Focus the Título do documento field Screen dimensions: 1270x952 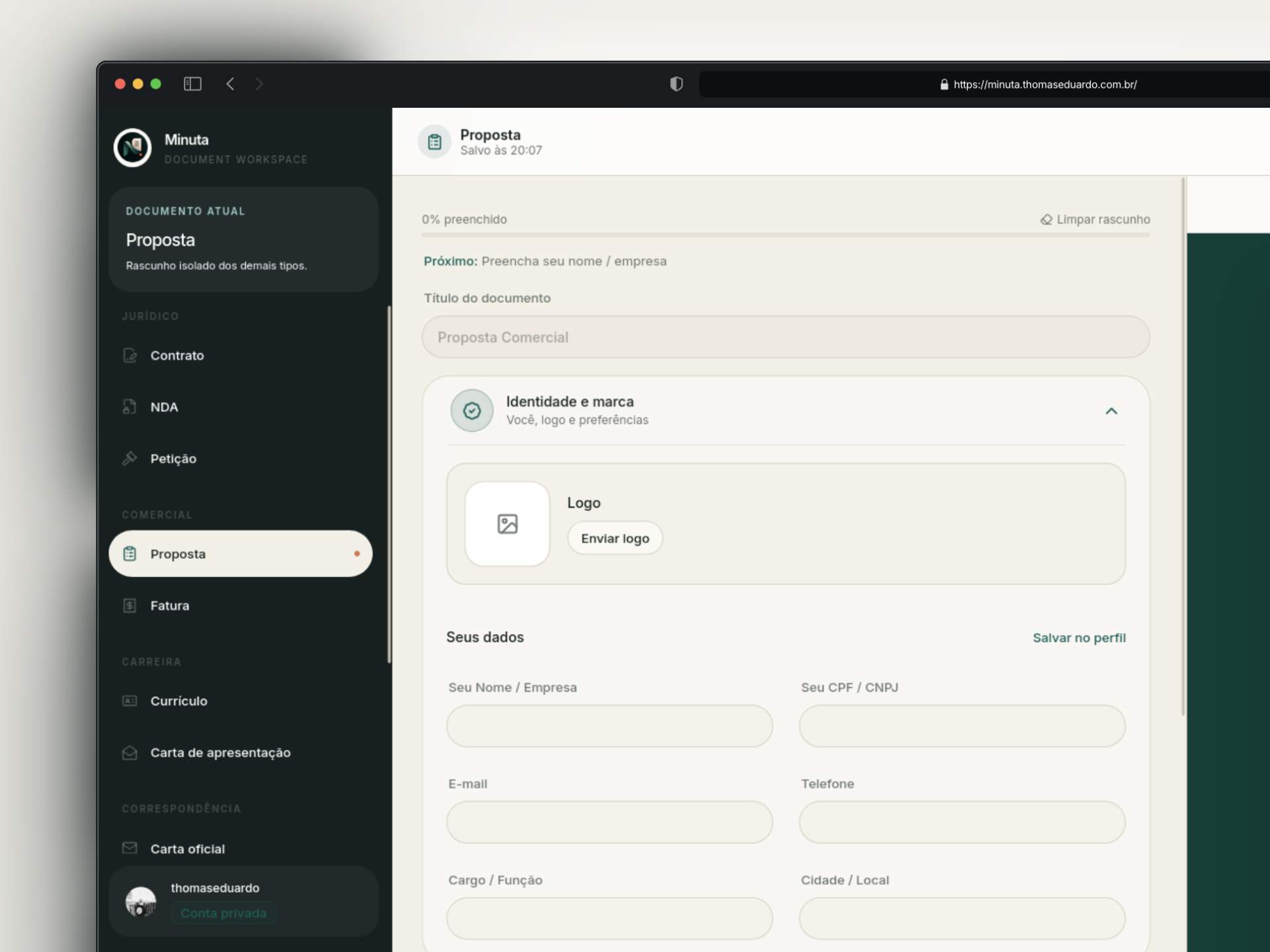[x=786, y=337]
